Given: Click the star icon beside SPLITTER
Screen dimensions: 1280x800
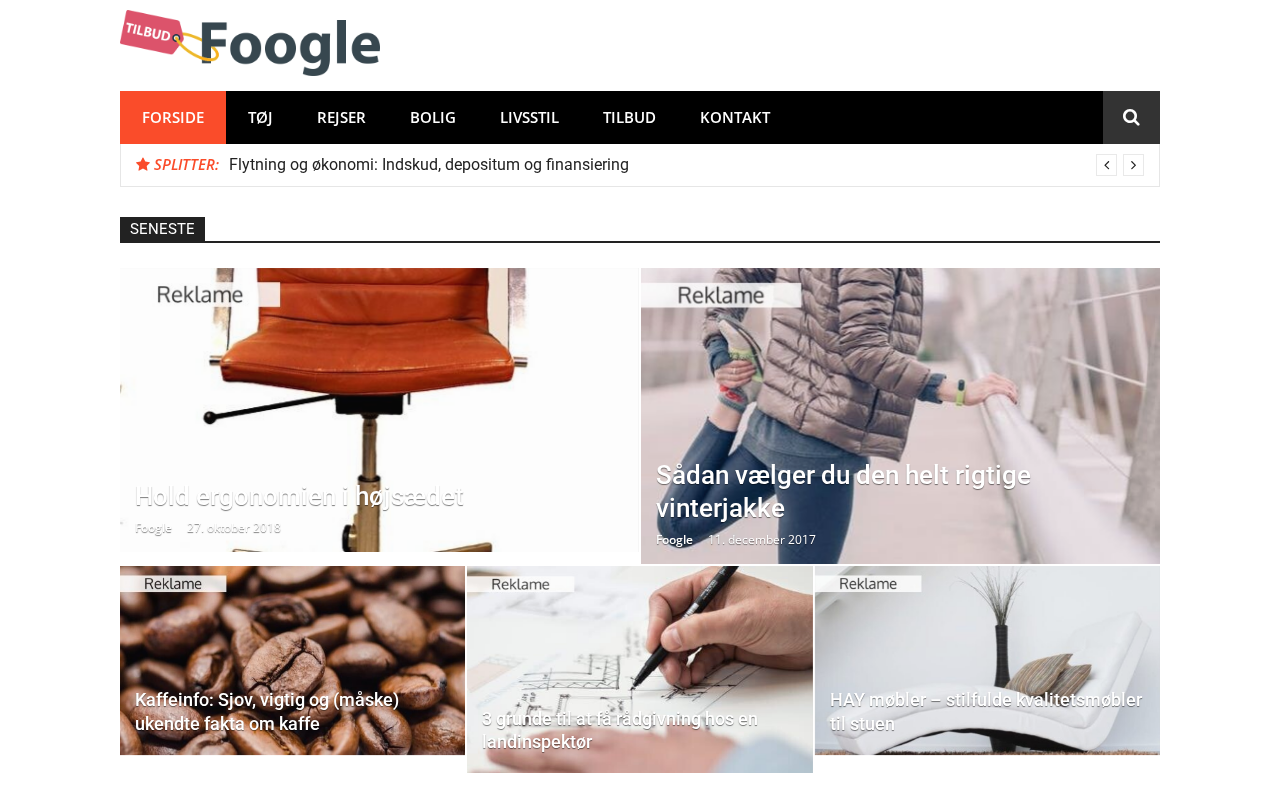Looking at the screenshot, I should coord(143,164).
